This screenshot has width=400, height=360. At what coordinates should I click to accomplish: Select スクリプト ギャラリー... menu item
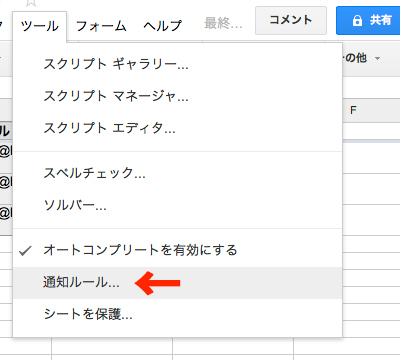coord(177,64)
